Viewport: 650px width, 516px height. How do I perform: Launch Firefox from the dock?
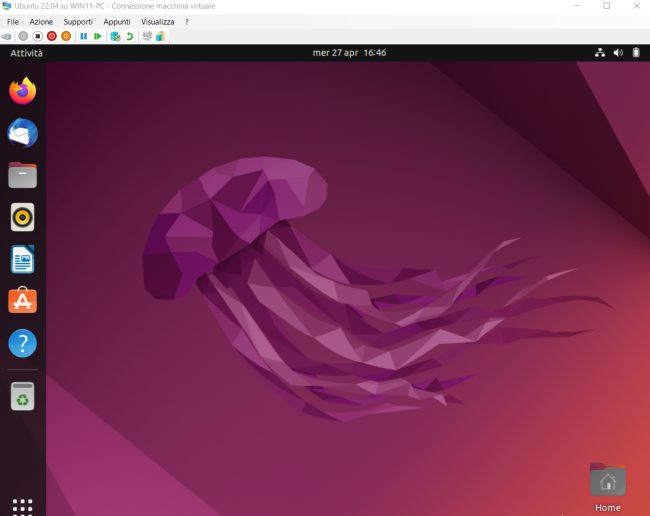pos(23,91)
